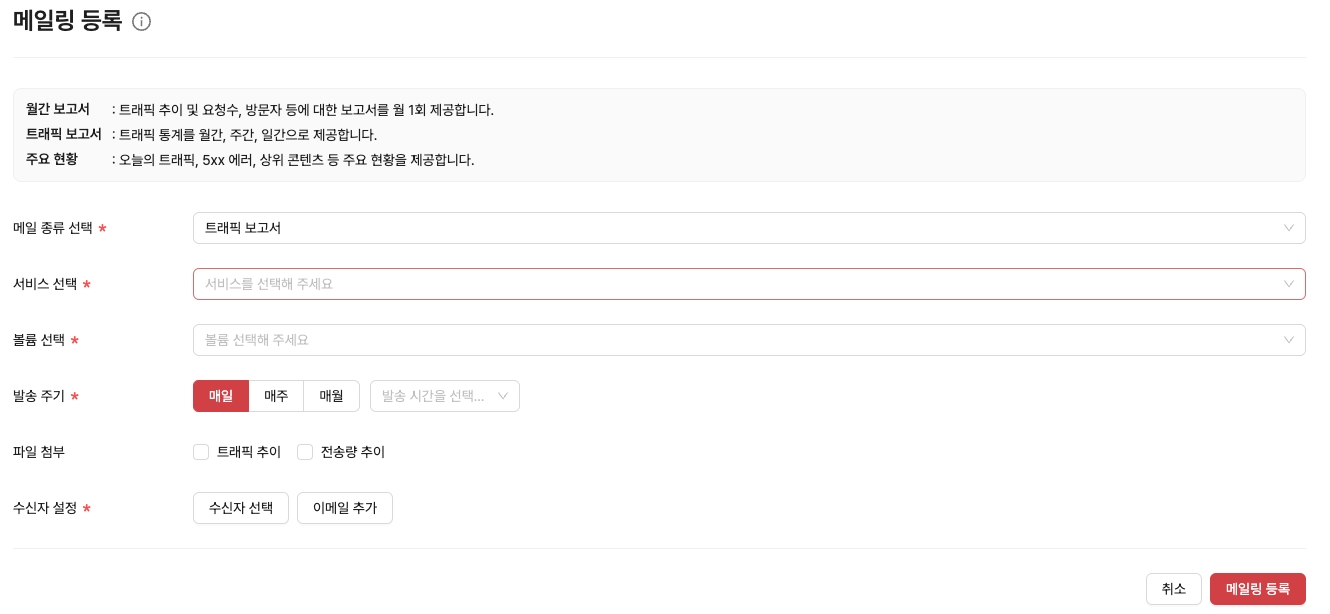1330x614 pixels.
Task: Select 매일 sending cycle option
Action: (221, 396)
